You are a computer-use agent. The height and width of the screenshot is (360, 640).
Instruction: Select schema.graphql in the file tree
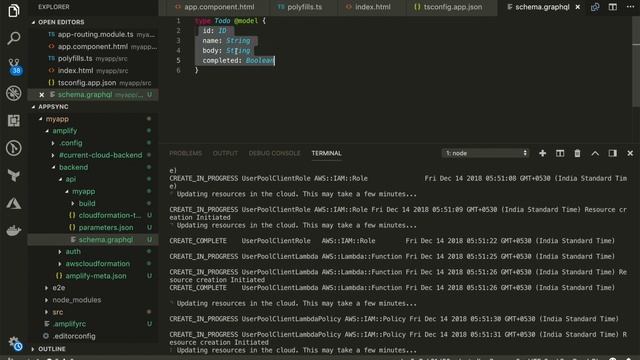tap(93, 240)
